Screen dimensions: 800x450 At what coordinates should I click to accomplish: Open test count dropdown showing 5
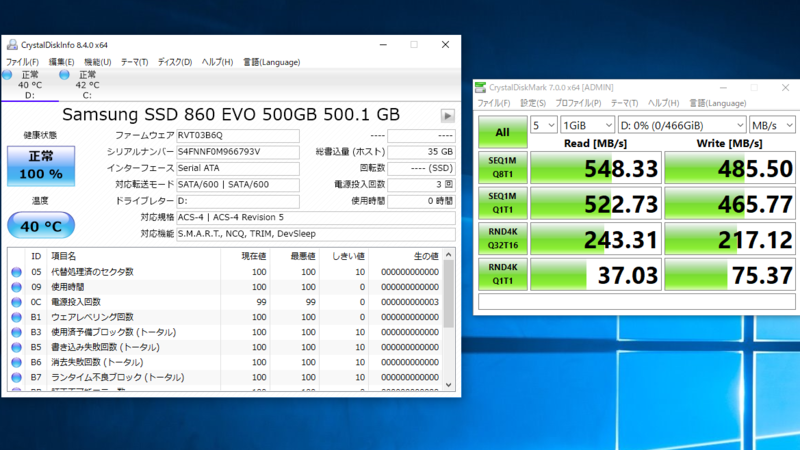(543, 125)
